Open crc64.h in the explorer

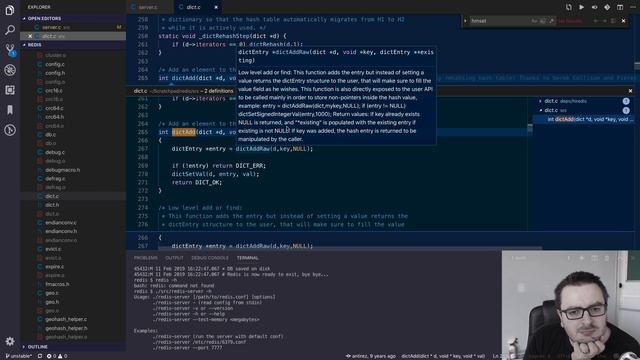(54, 117)
